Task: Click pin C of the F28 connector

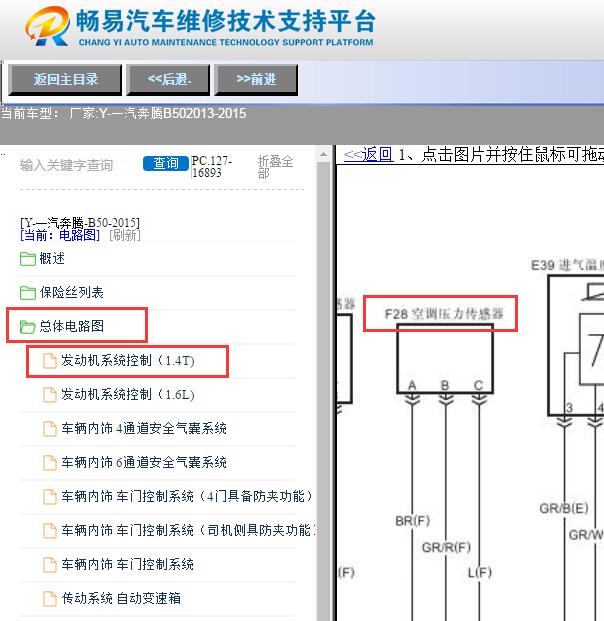Action: coord(478,385)
